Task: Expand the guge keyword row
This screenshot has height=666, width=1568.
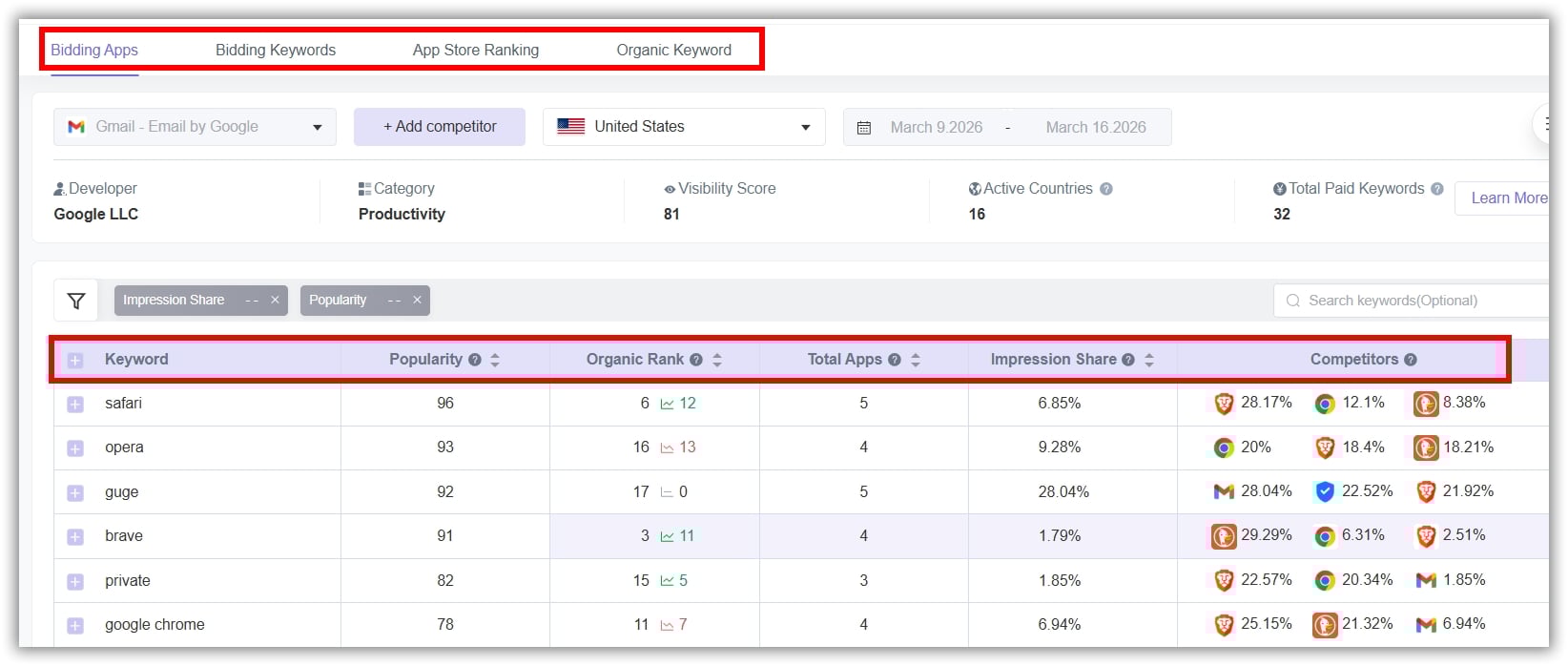Action: point(75,493)
